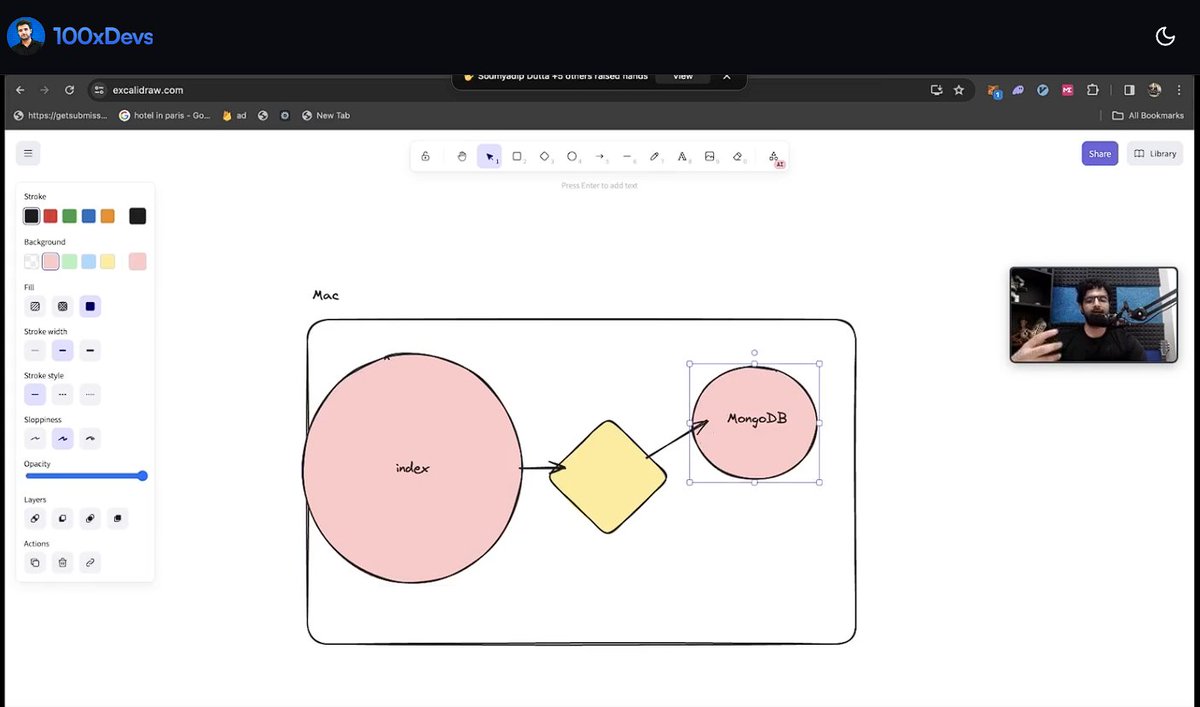Select the Hand panning tool
The image size is (1200, 707).
(x=461, y=156)
